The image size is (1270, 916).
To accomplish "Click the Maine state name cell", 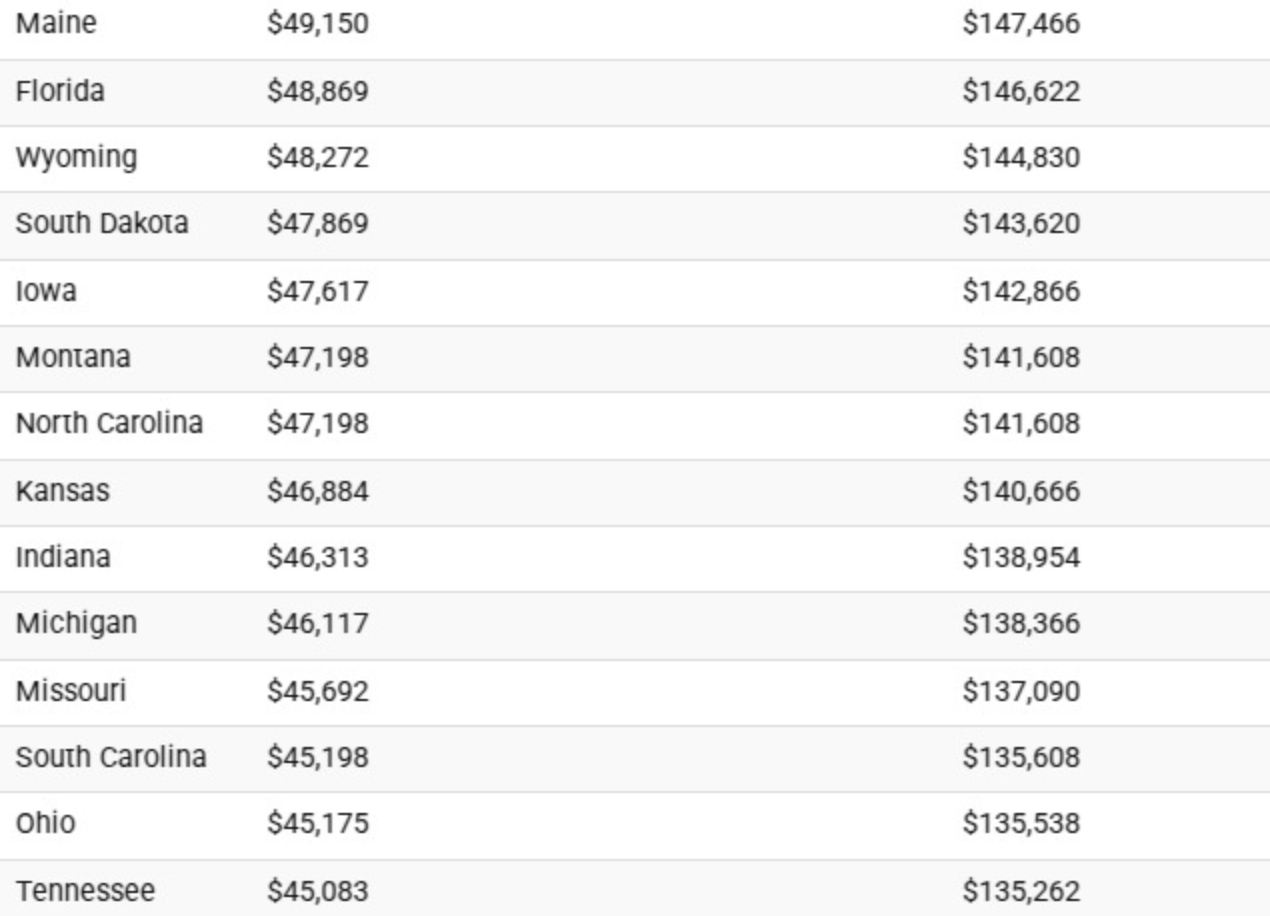I will [56, 24].
